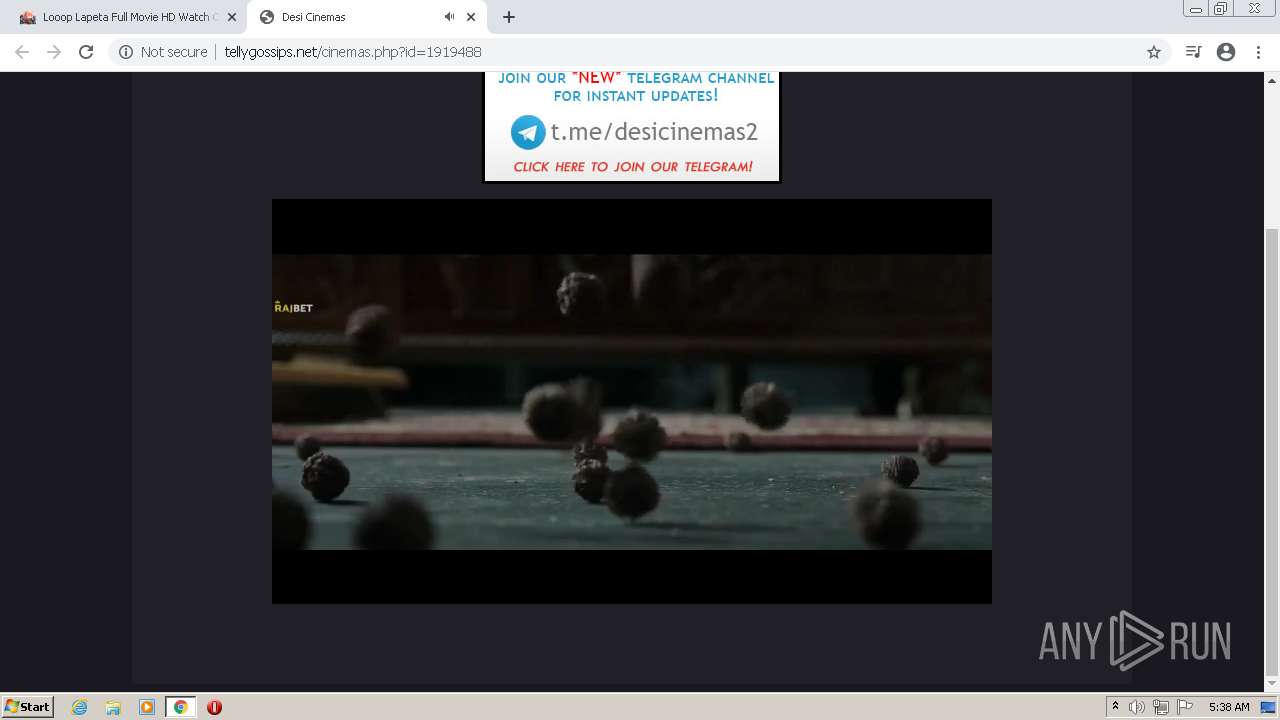This screenshot has width=1280, height=720.
Task: Open media controls in Chrome toolbar
Action: click(1193, 52)
